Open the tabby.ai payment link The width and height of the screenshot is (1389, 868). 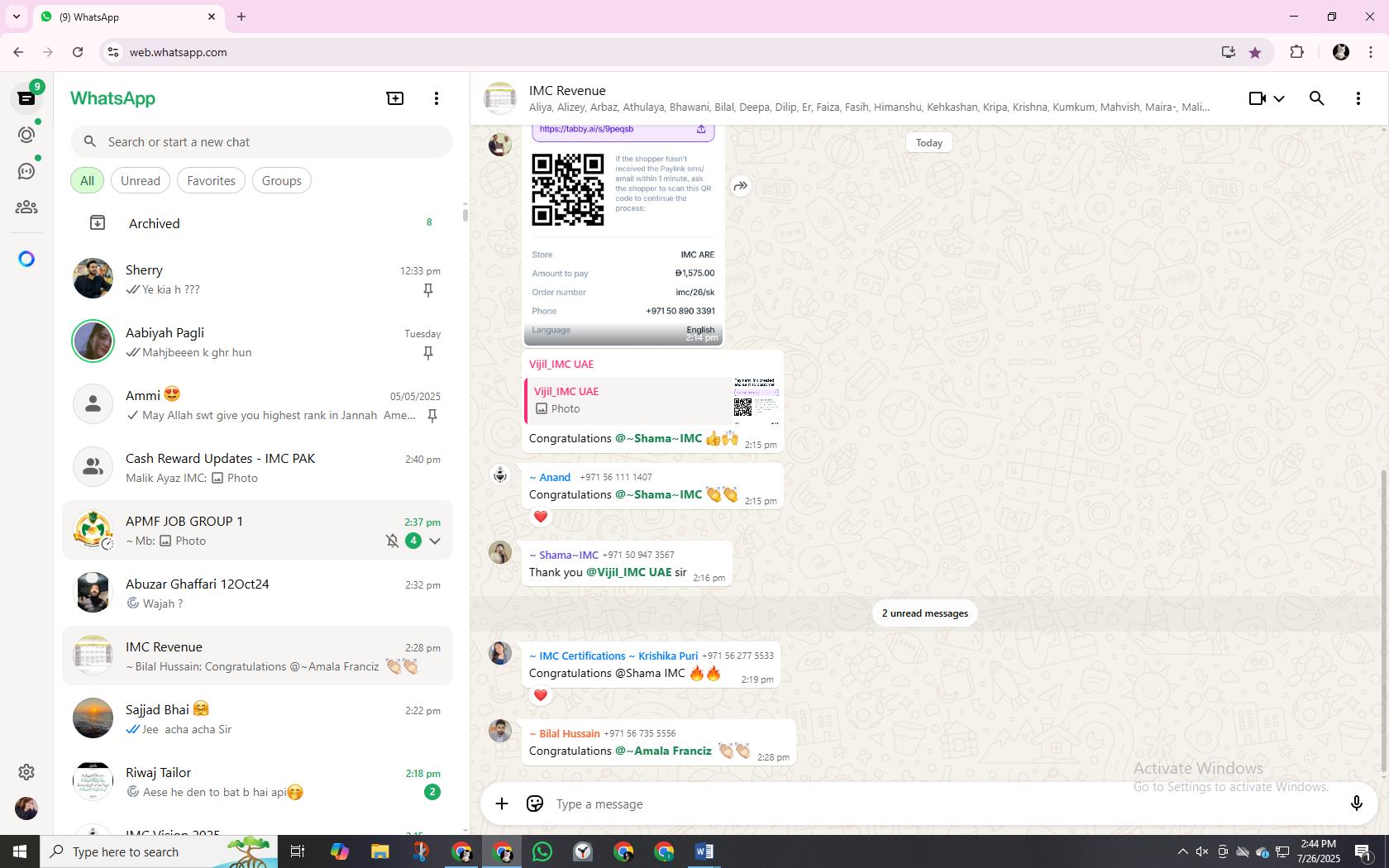click(586, 129)
